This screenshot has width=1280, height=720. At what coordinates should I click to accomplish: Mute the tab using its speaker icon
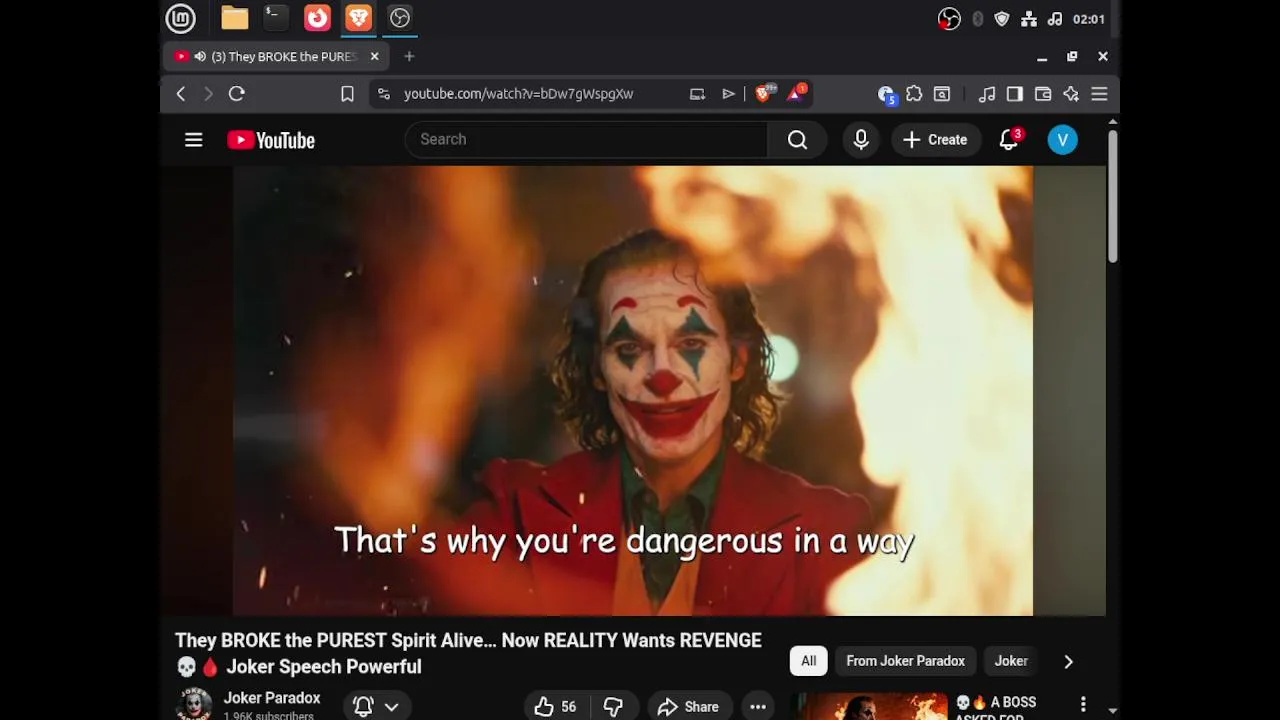tap(200, 57)
